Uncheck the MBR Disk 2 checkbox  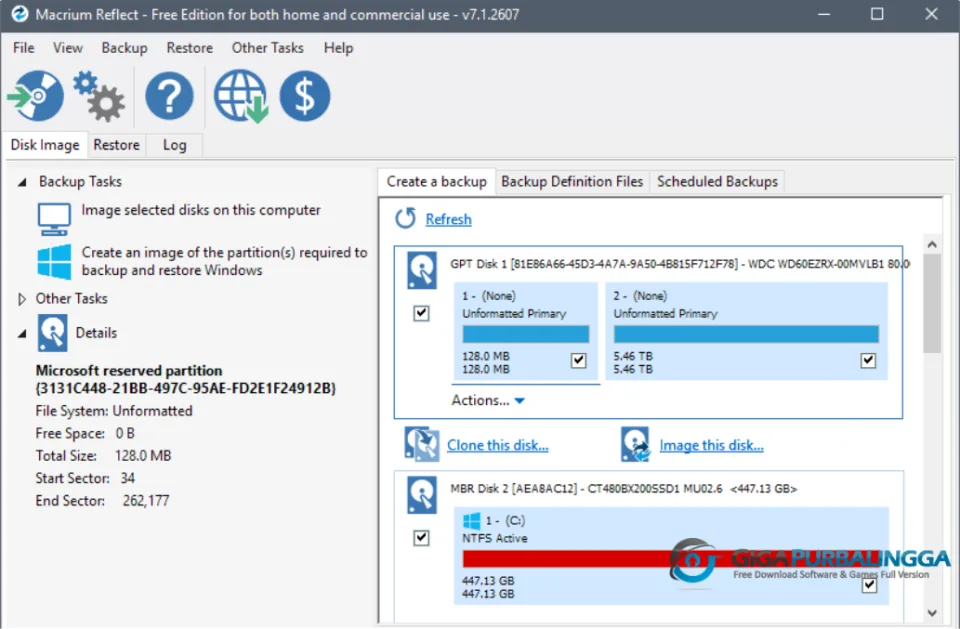tap(421, 538)
